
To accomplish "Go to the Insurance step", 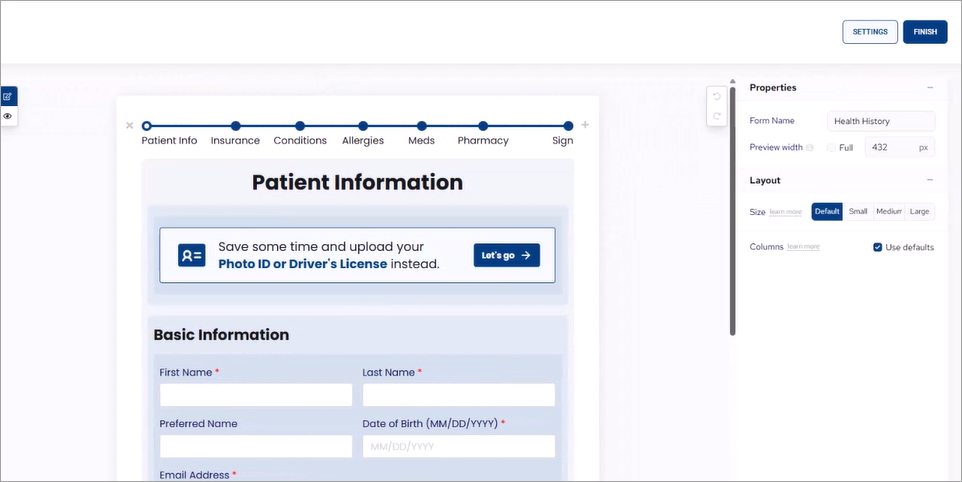I will (235, 126).
